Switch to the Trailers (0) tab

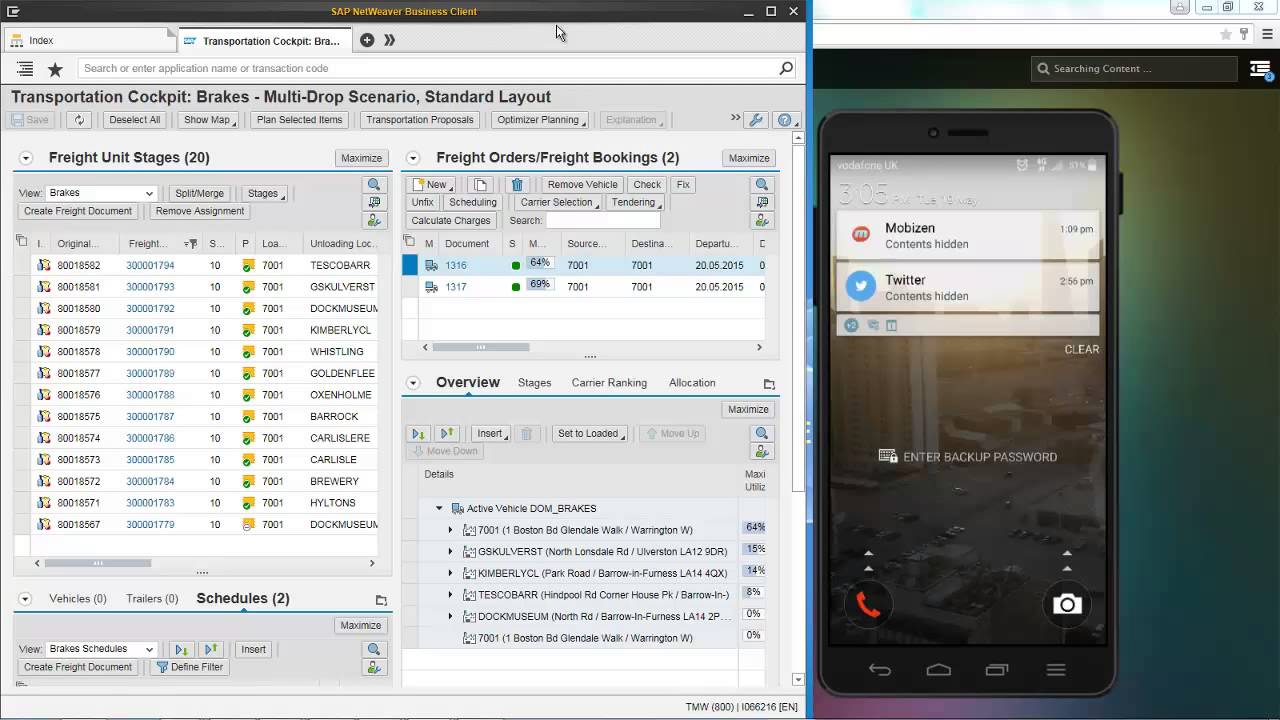point(152,599)
